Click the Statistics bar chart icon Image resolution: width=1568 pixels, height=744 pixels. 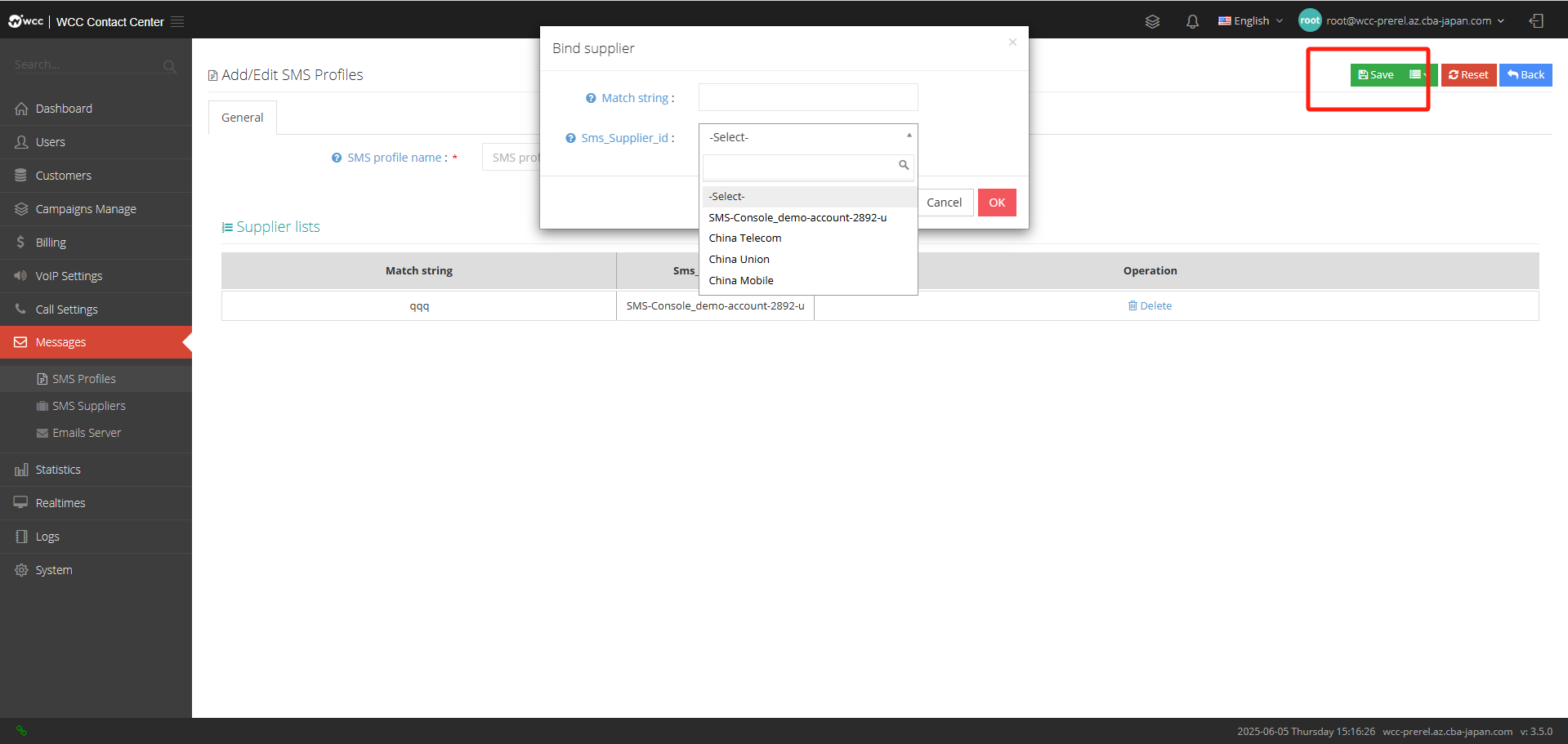(21, 470)
